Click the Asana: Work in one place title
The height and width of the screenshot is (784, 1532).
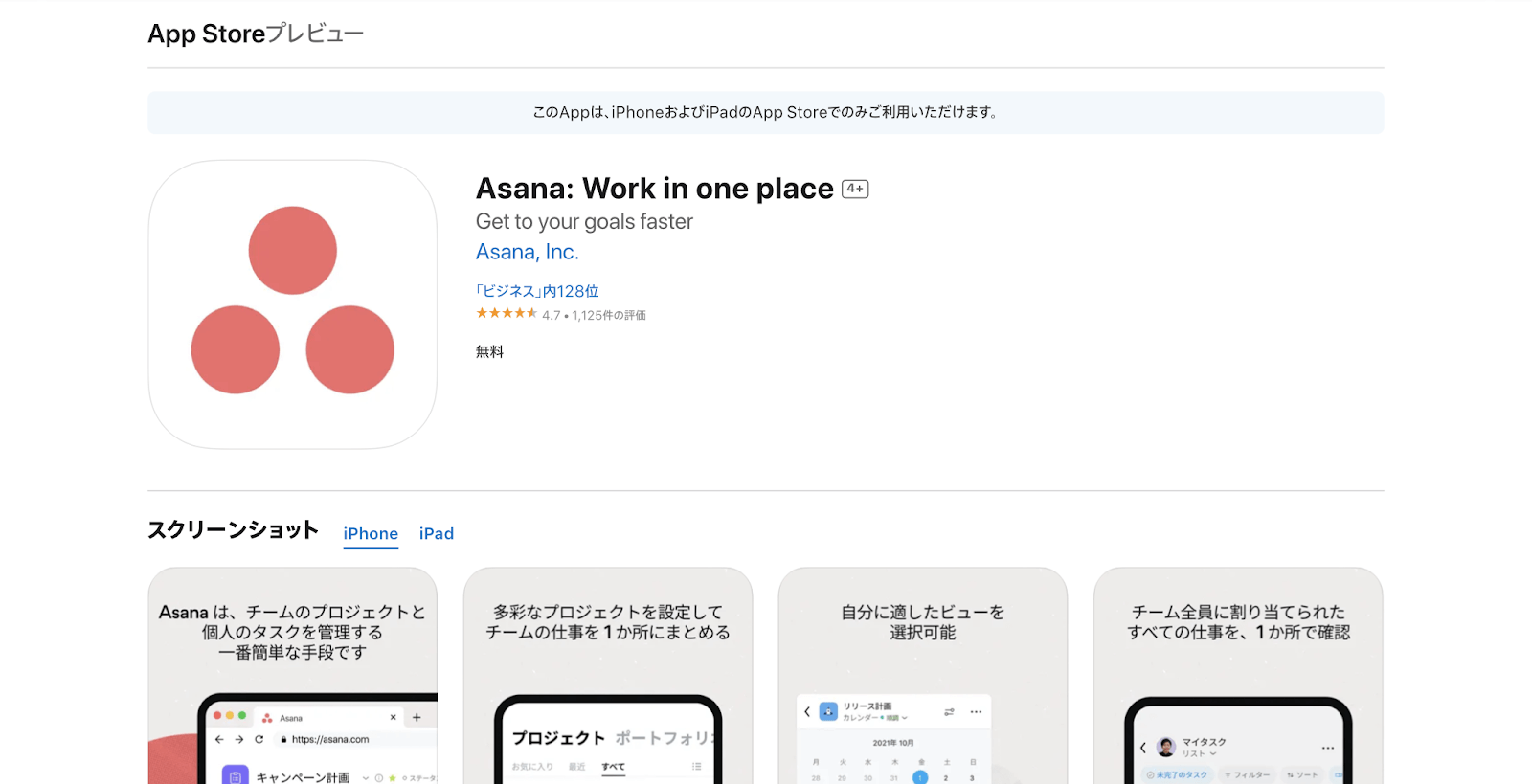point(655,189)
